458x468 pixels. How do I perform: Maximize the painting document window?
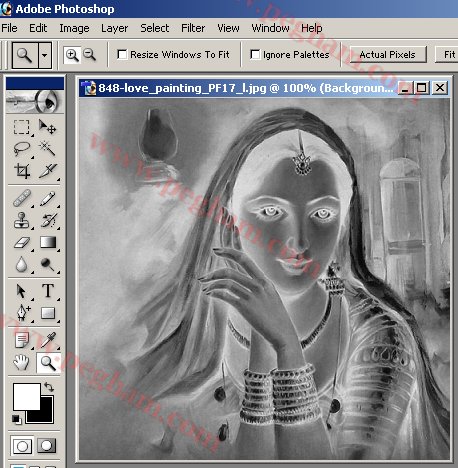tap(422, 88)
